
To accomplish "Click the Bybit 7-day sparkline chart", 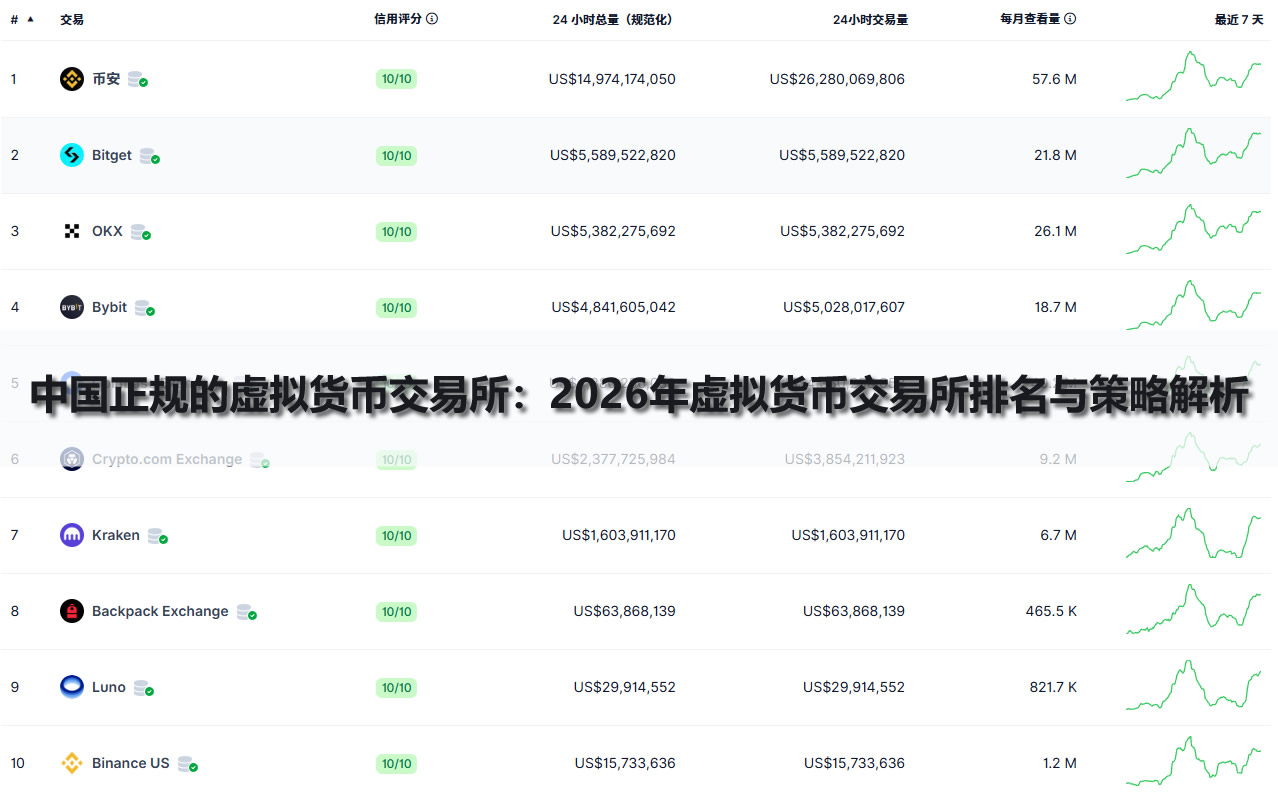I will click(1194, 305).
